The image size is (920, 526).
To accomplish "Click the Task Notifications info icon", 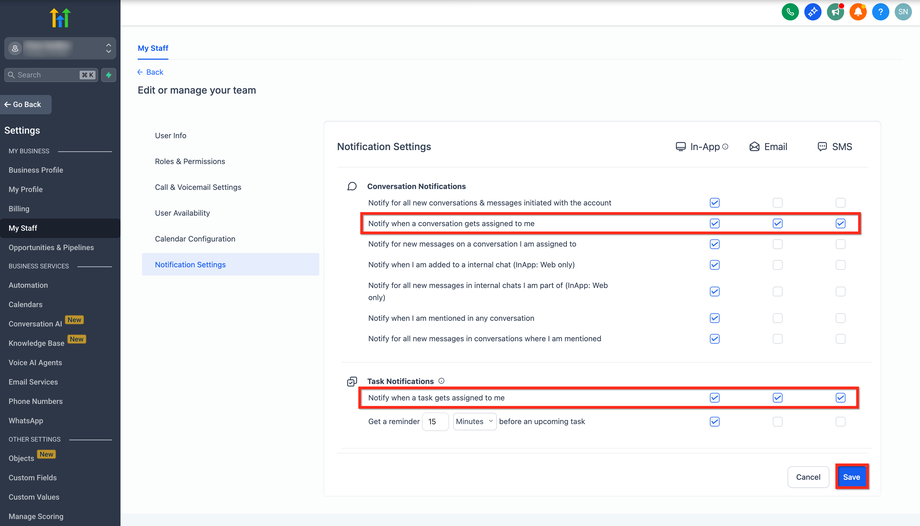I will point(441,381).
